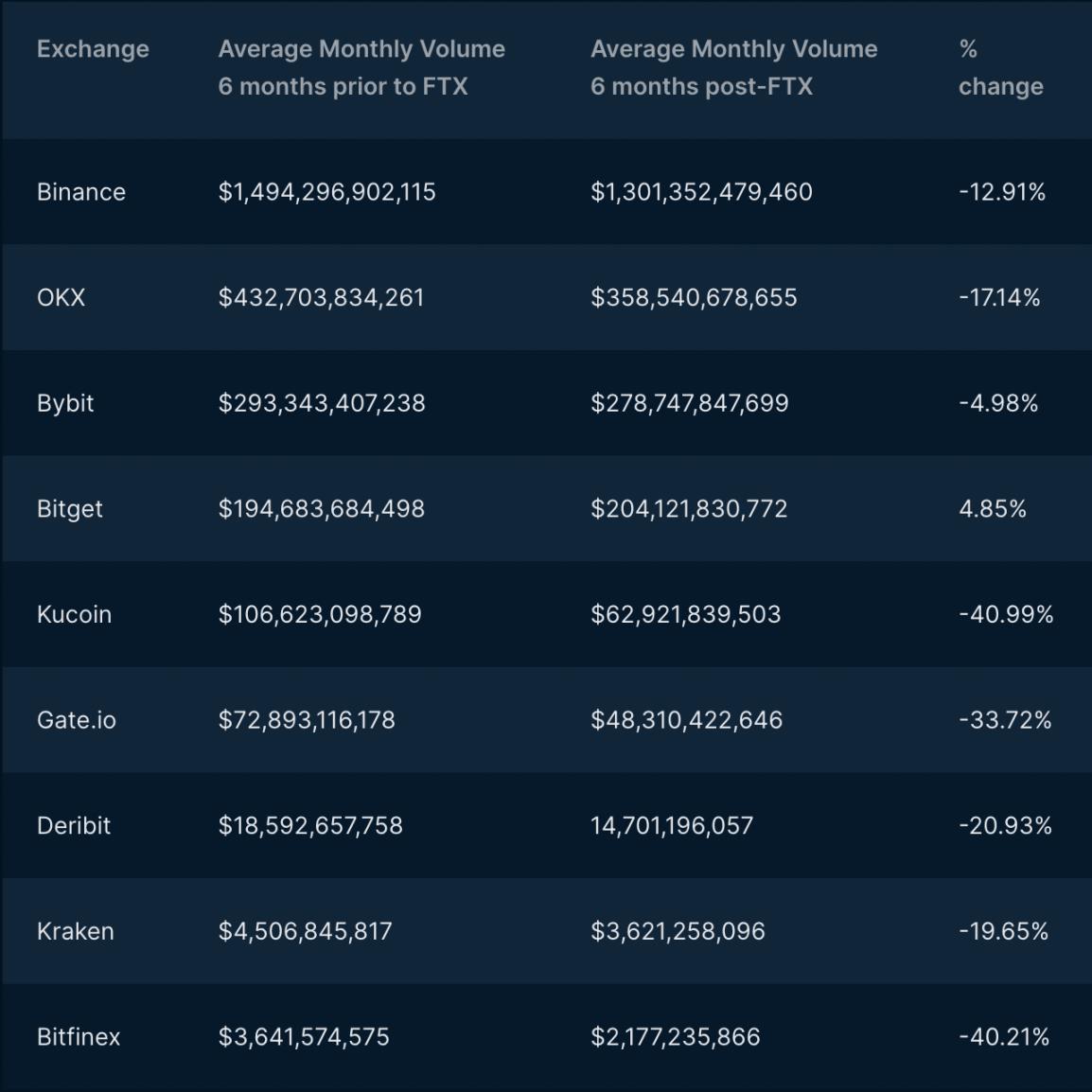This screenshot has width=1092, height=1092.
Task: Click Deribit's 14,701,196,057 post-FTX volume
Action: [672, 826]
